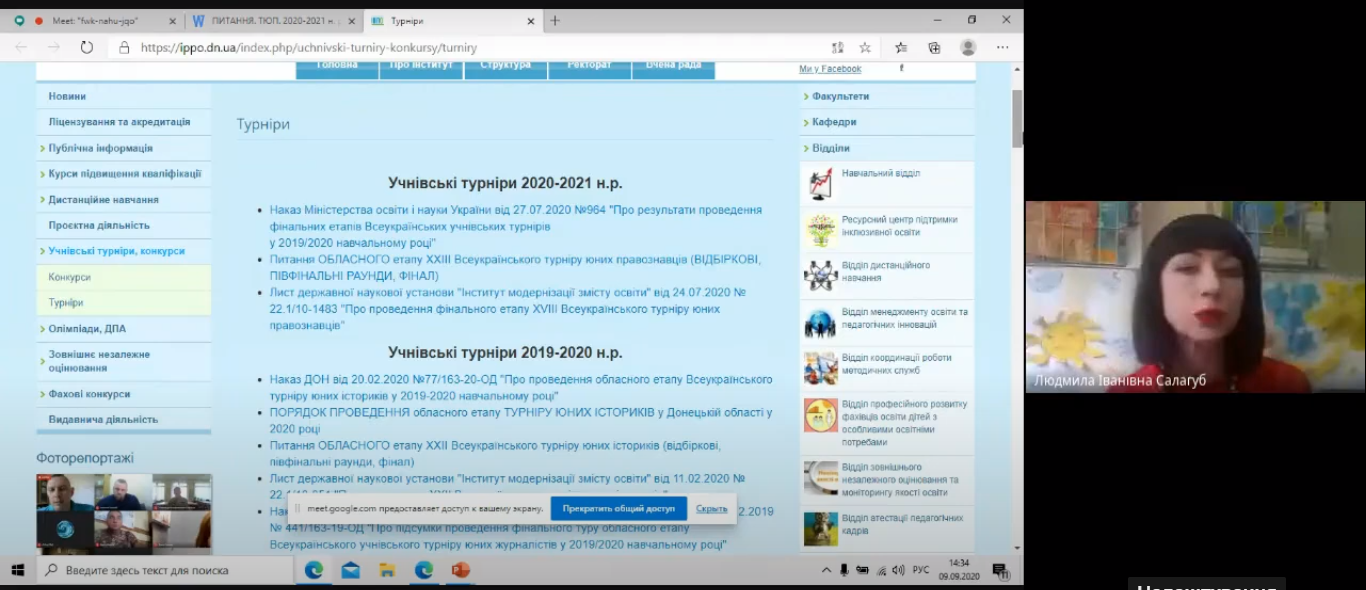Open the Edge Settings and more menu
1366x590 pixels.
pos(1002,47)
